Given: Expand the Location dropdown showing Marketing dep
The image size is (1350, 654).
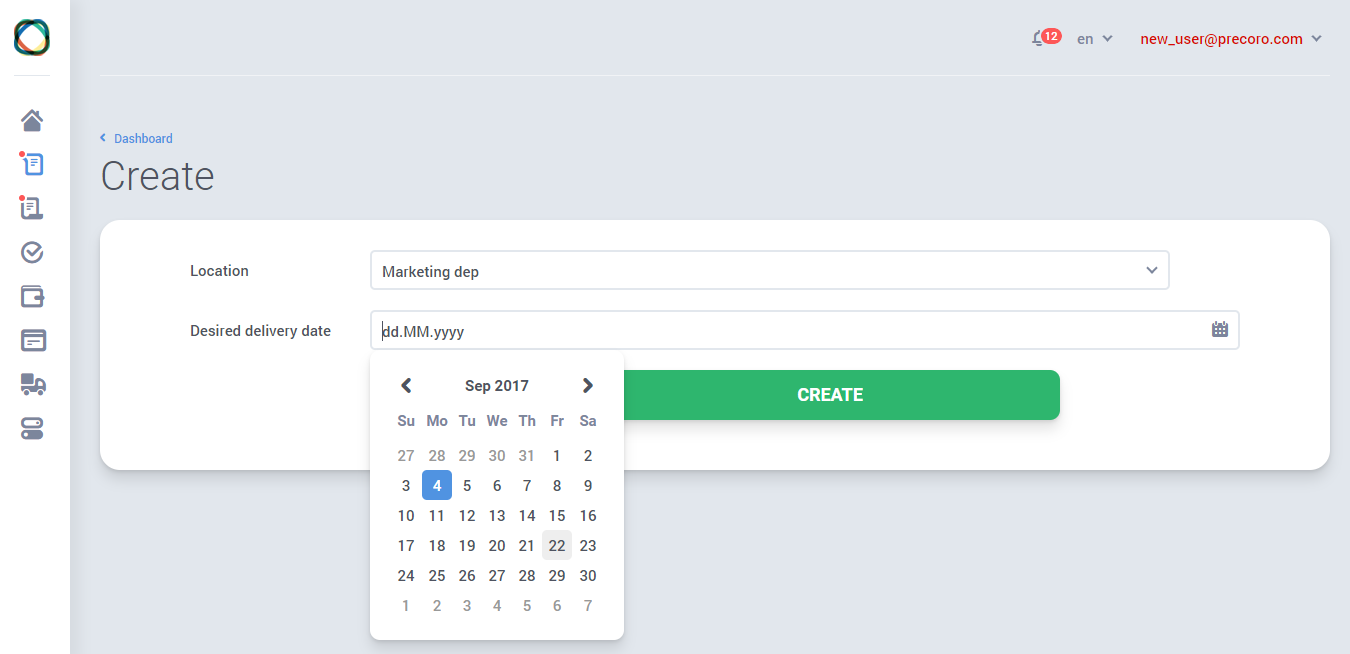Looking at the screenshot, I should coord(769,271).
